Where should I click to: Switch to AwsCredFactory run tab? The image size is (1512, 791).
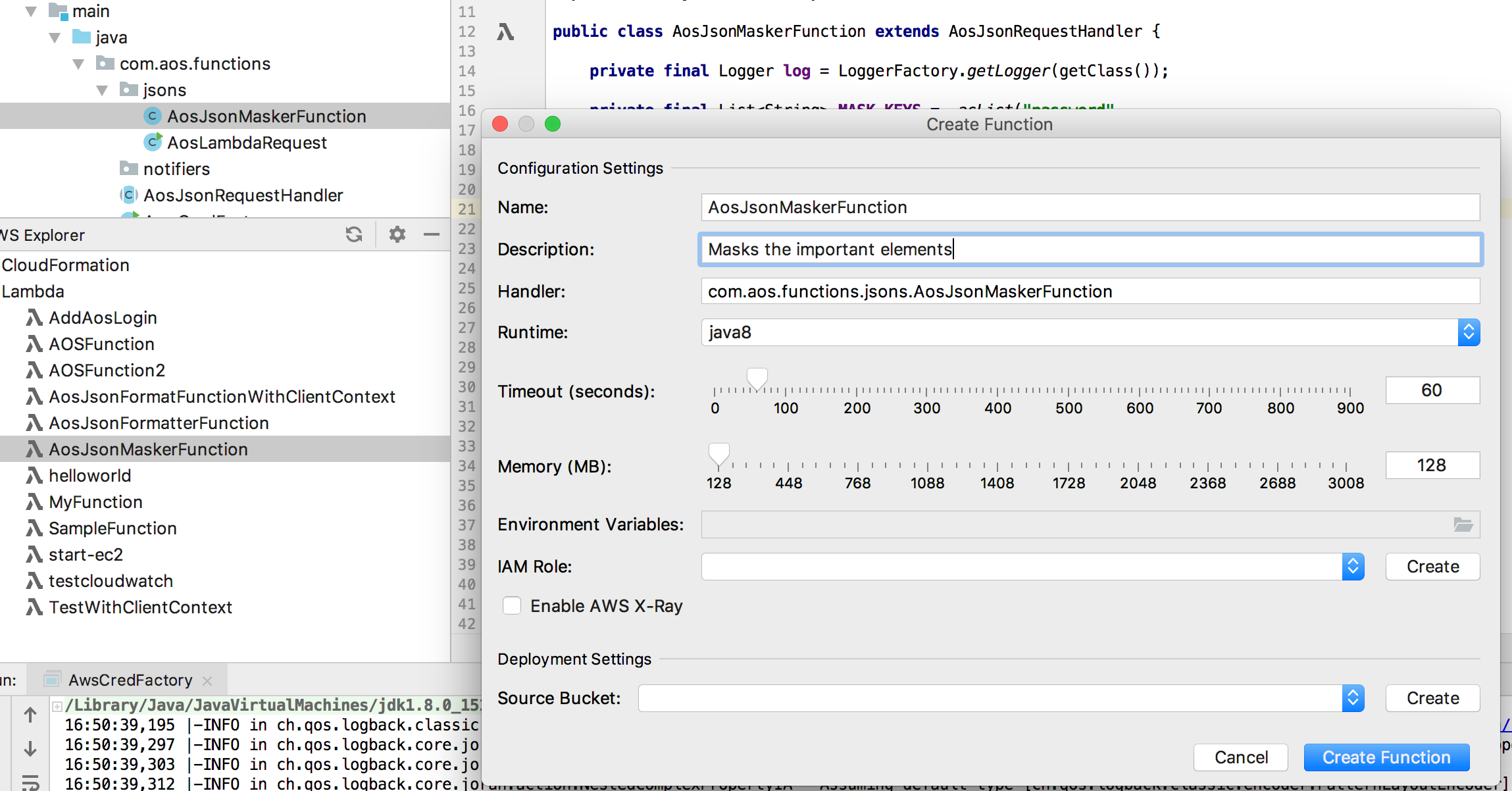tap(130, 680)
